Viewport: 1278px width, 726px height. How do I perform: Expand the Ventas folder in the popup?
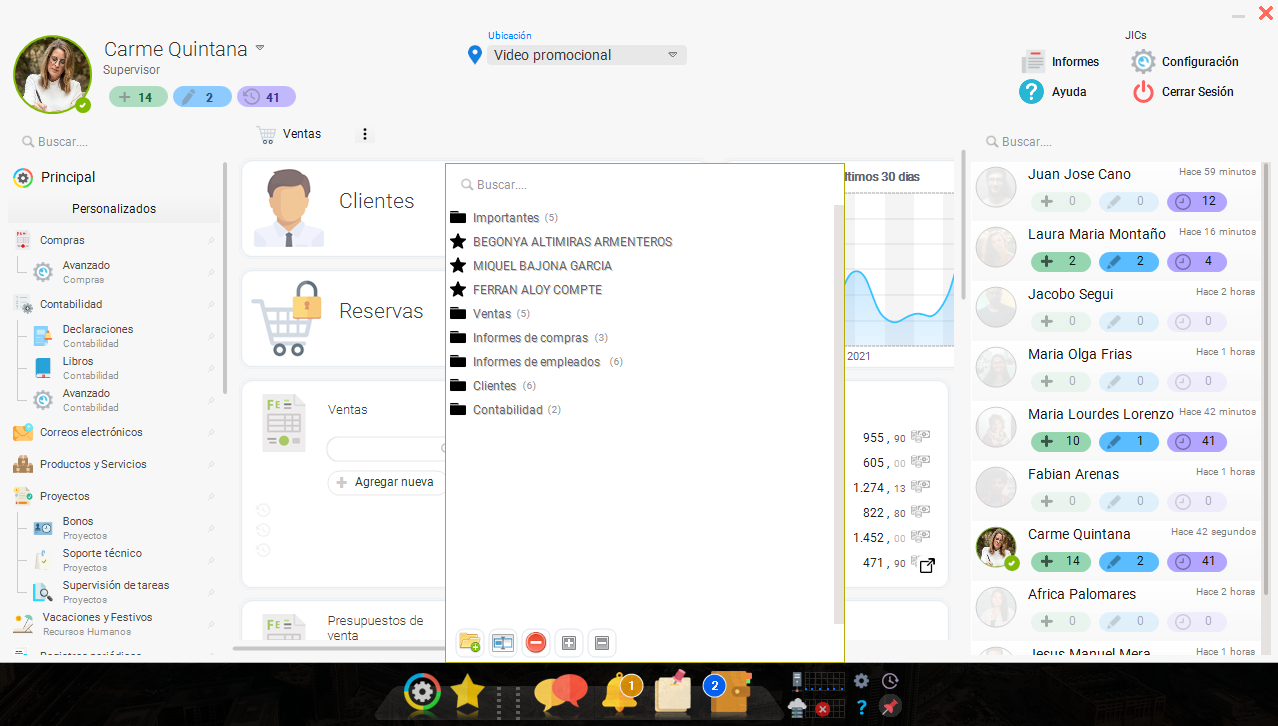(458, 313)
